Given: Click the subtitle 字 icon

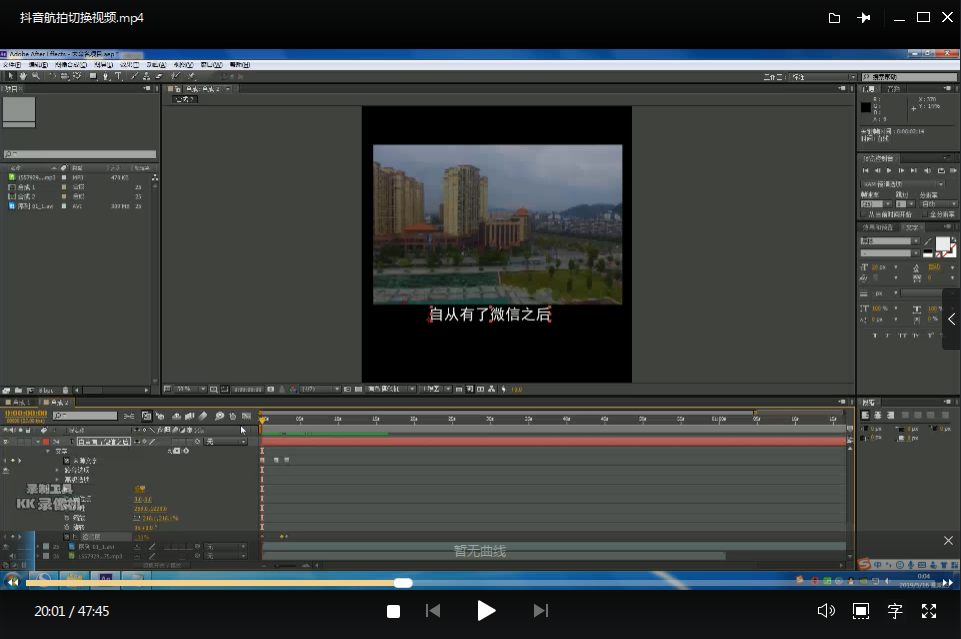Looking at the screenshot, I should [x=895, y=611].
